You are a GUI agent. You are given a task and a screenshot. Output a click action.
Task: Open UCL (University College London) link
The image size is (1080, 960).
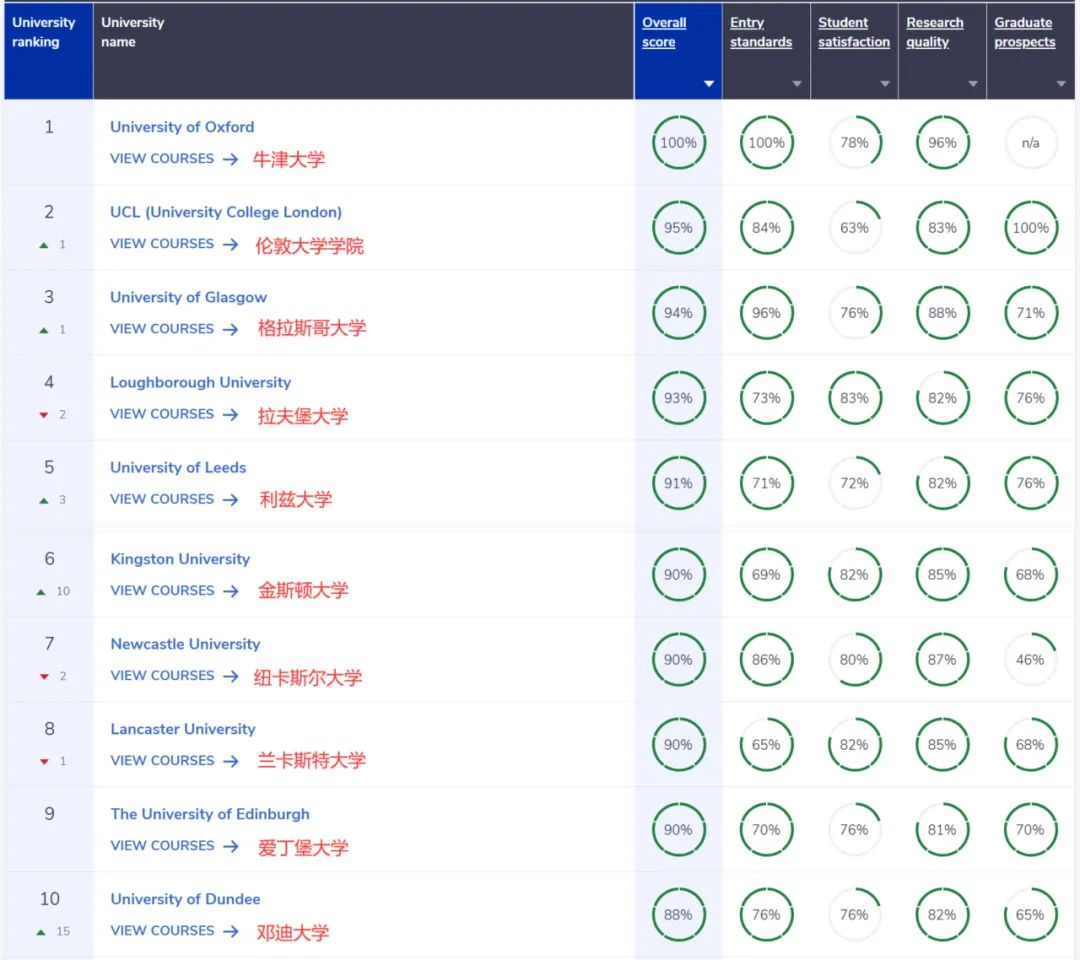(226, 212)
